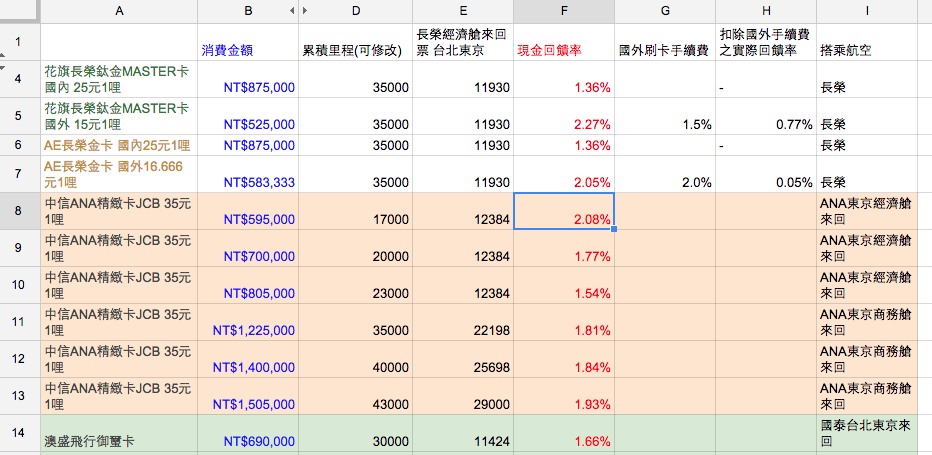Select the mileage cell 43000
The width and height of the screenshot is (932, 455).
coord(355,396)
